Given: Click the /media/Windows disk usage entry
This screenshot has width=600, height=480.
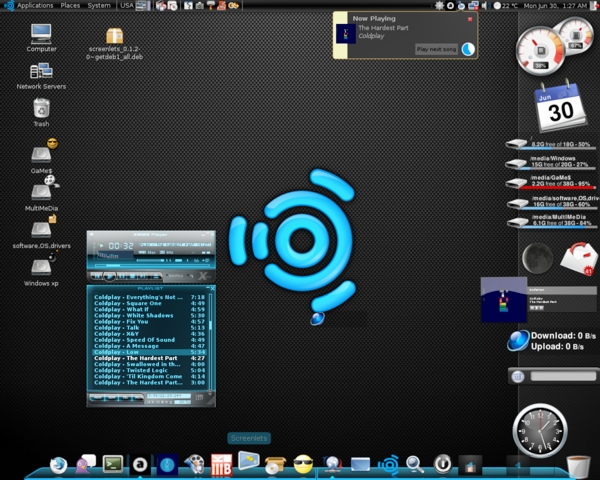Looking at the screenshot, I should pyautogui.click(x=550, y=162).
